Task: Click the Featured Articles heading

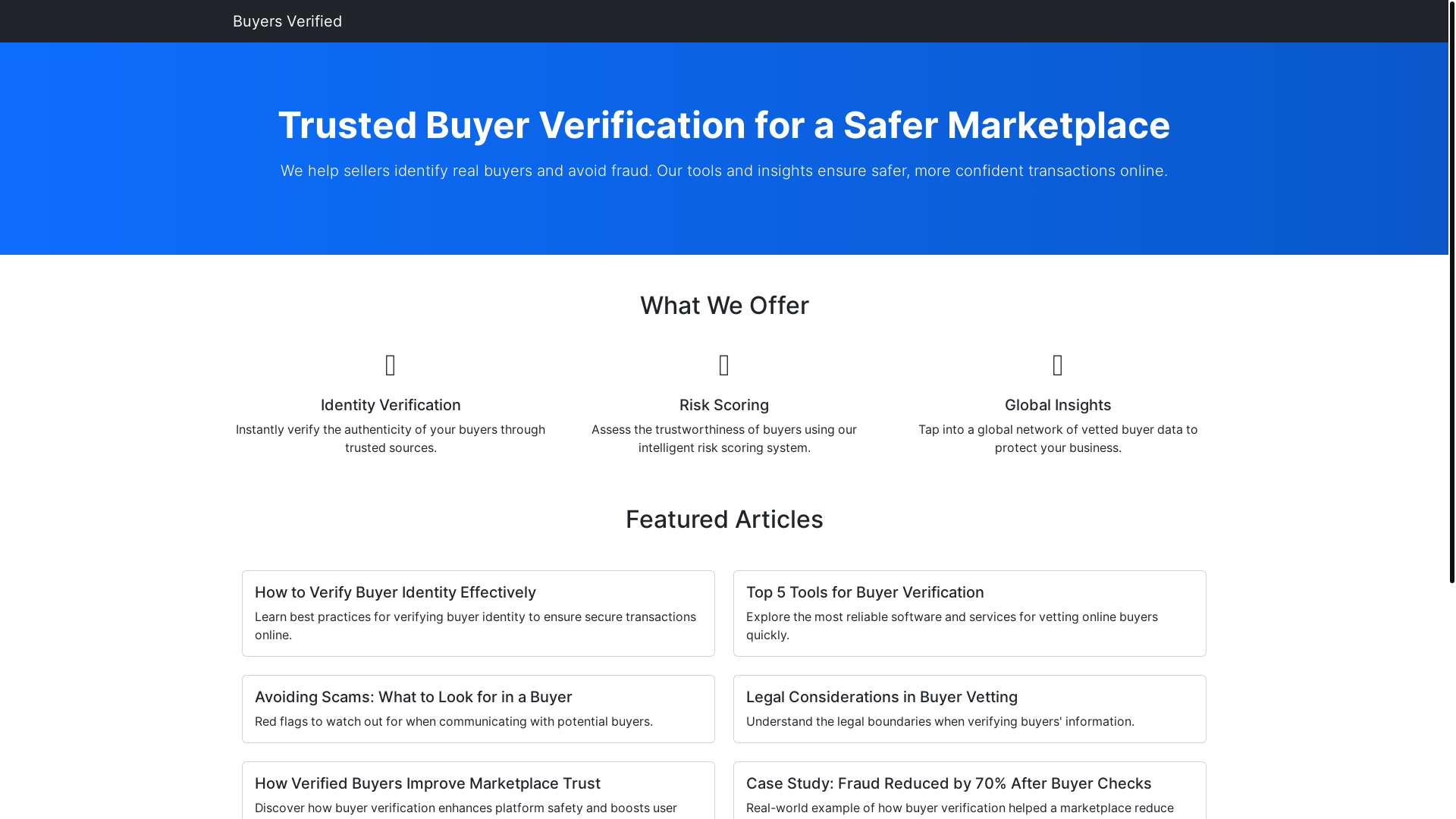Action: pyautogui.click(x=724, y=519)
